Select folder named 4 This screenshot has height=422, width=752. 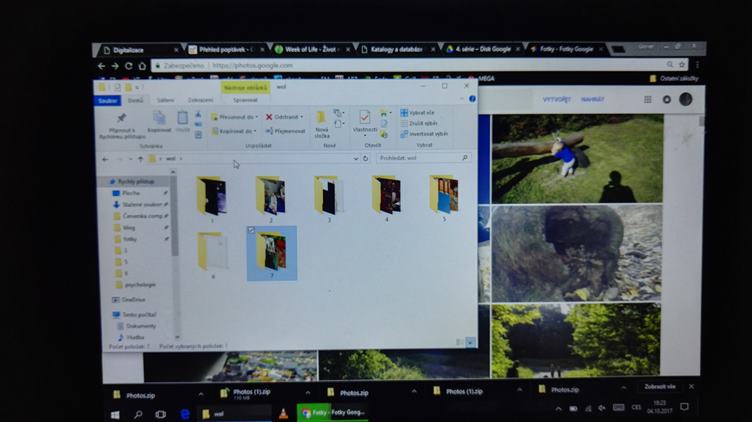click(x=387, y=198)
